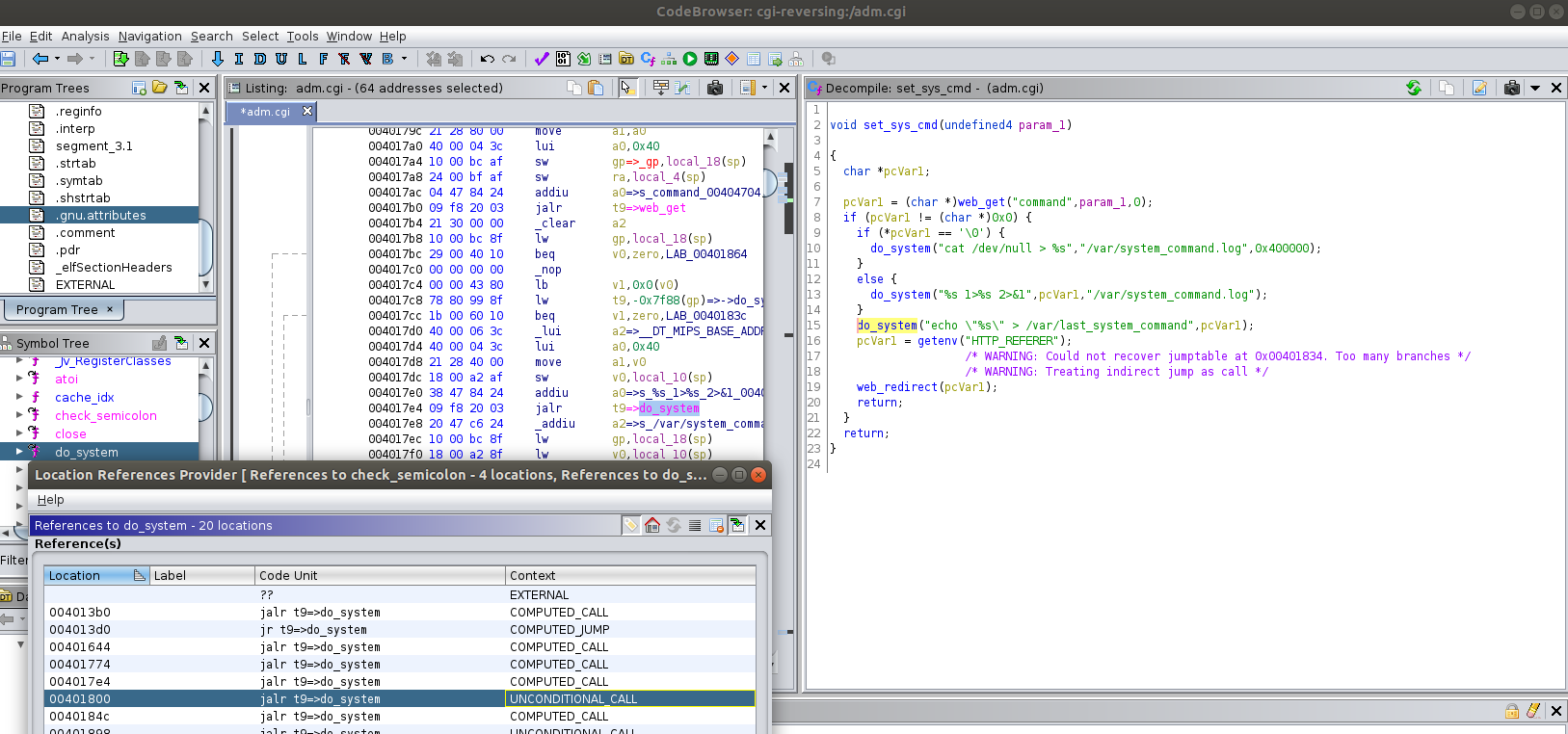
Task: Open Program Trees open-folder view icon
Action: pos(160,88)
